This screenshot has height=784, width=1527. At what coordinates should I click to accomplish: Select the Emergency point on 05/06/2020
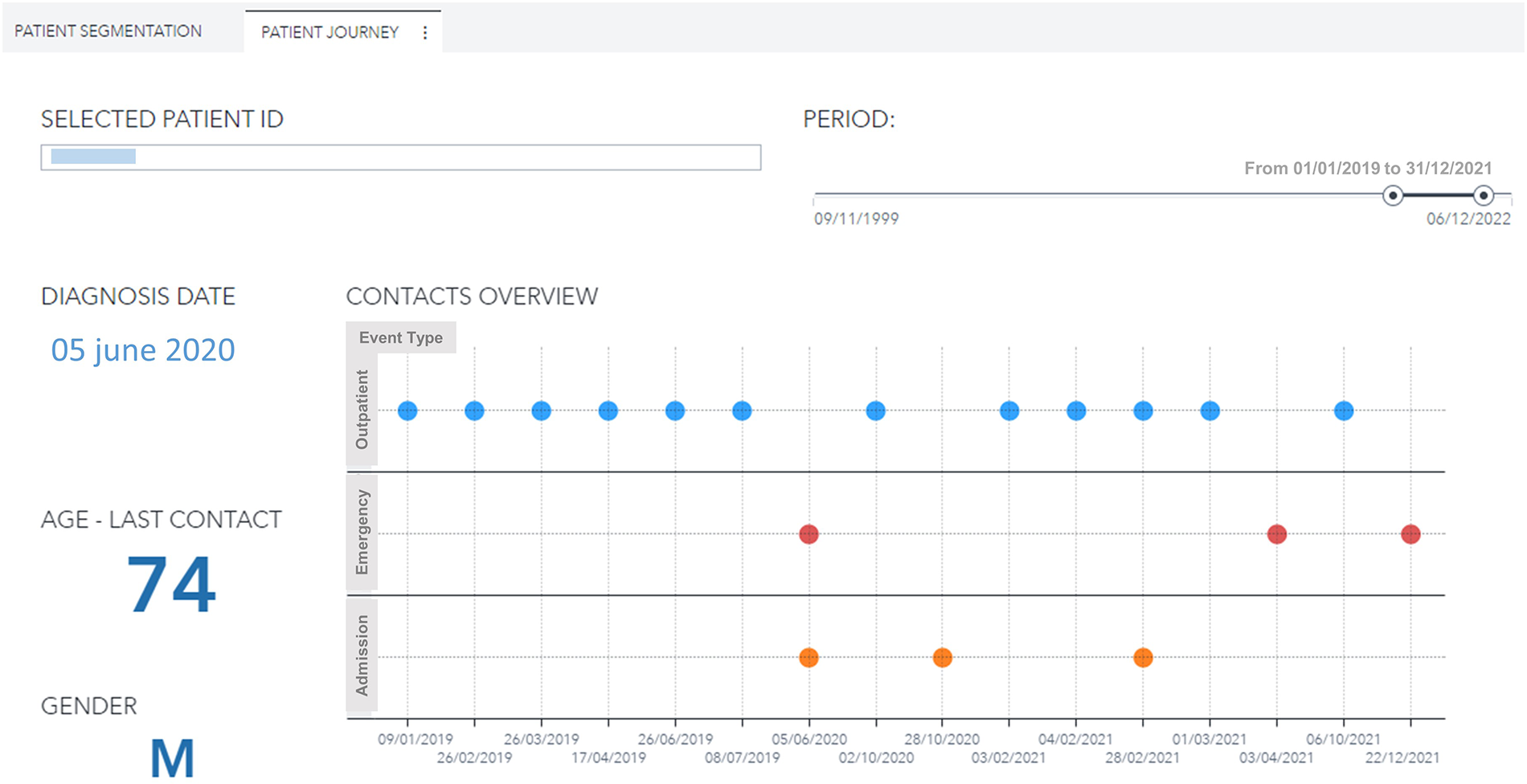809,534
